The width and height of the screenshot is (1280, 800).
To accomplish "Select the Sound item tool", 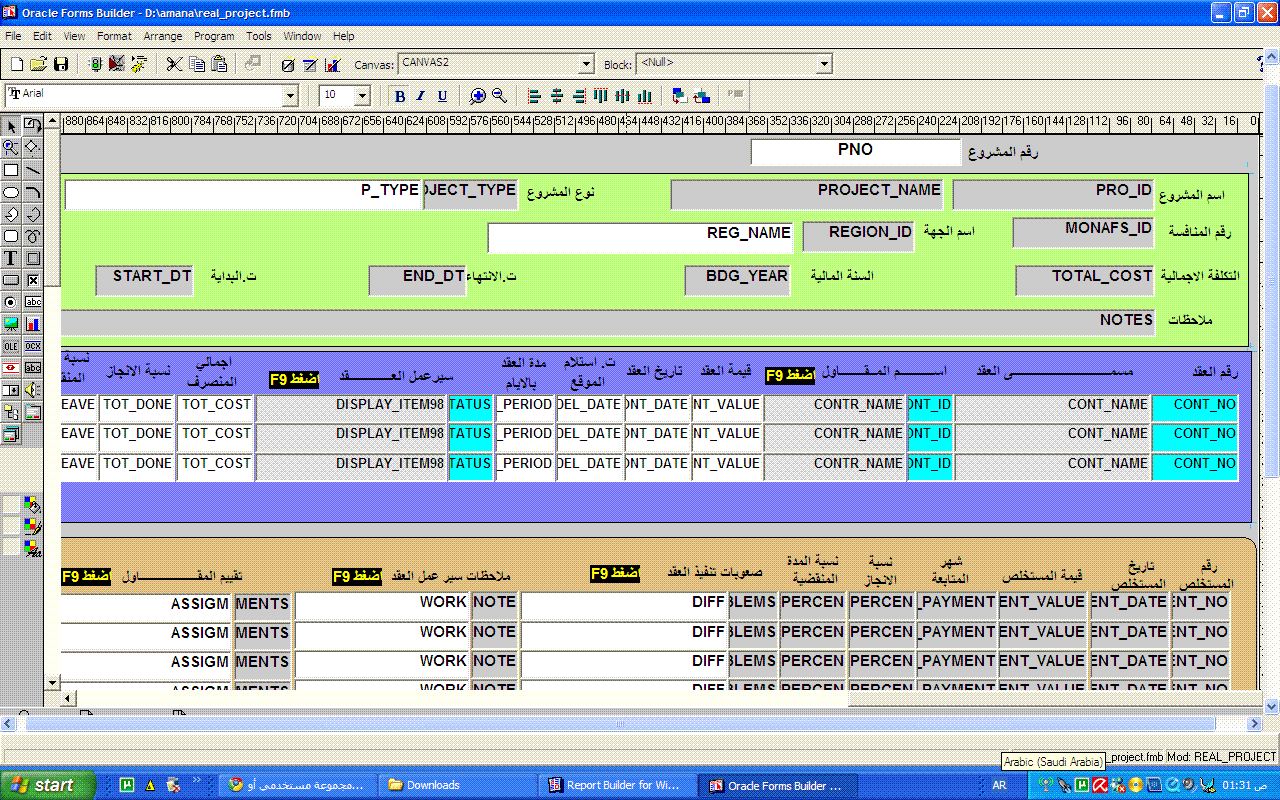I will (33, 390).
